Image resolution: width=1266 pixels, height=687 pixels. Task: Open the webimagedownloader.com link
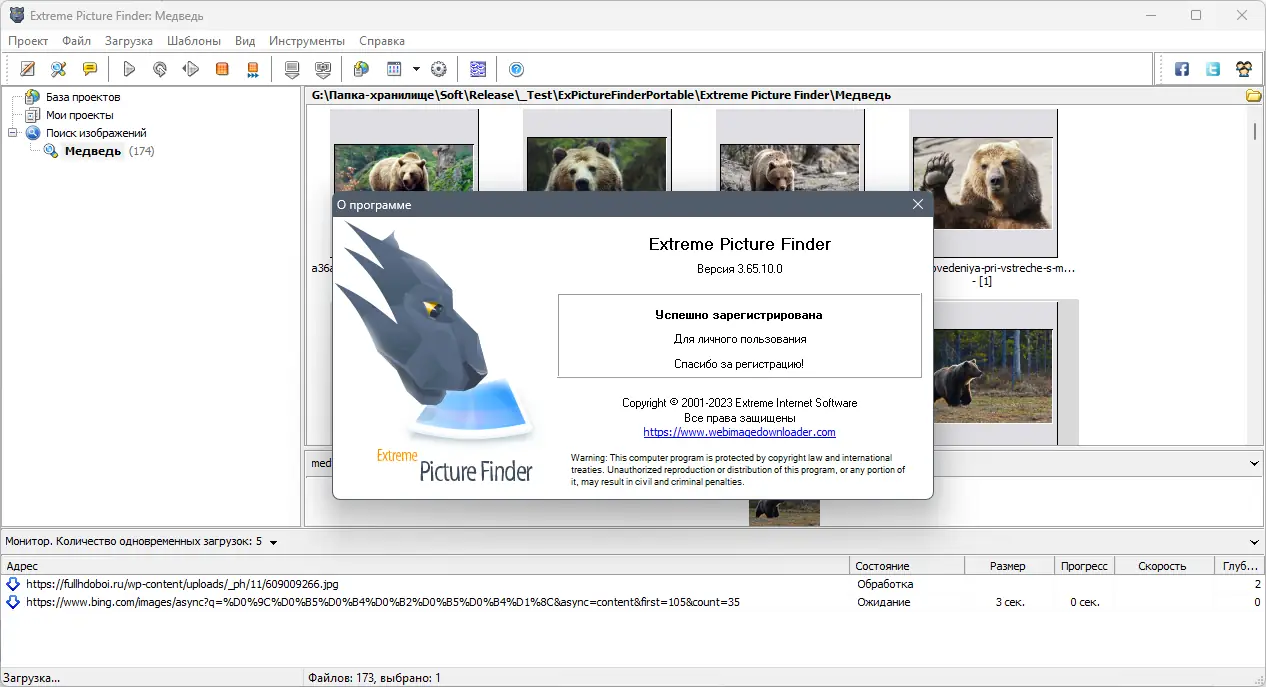click(x=739, y=432)
